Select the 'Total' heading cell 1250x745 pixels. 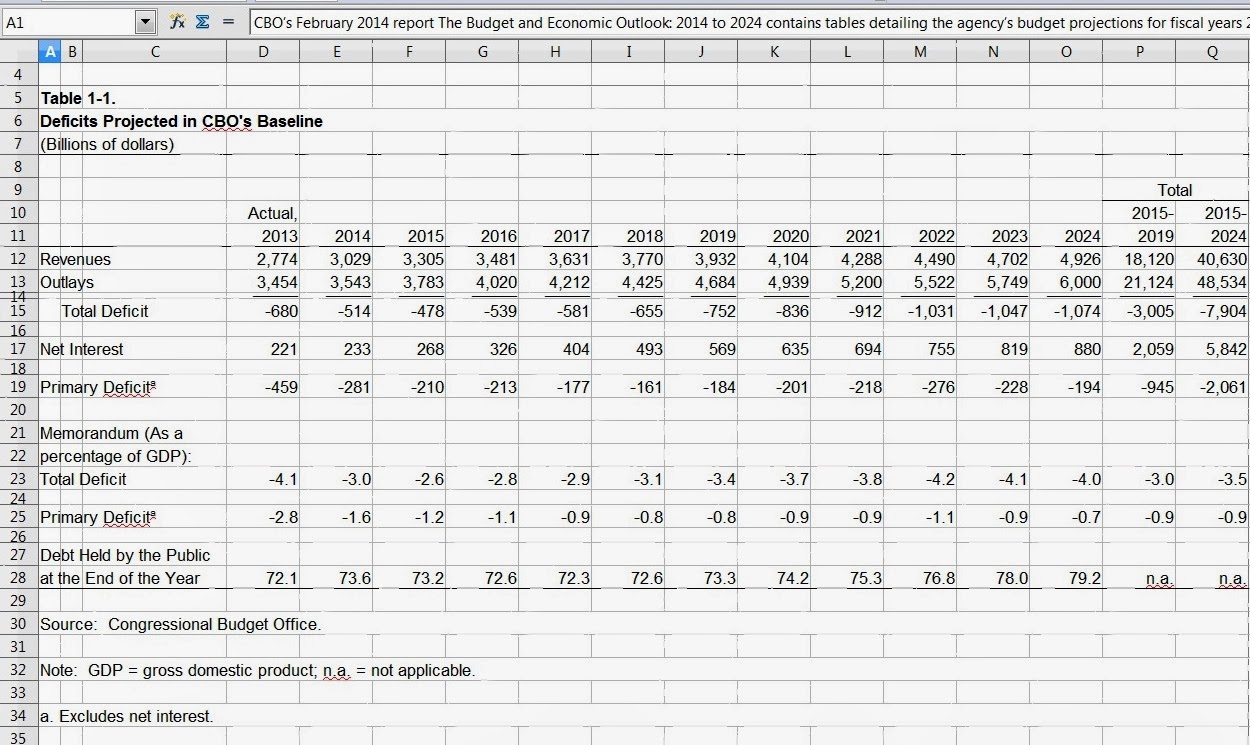pos(1175,190)
